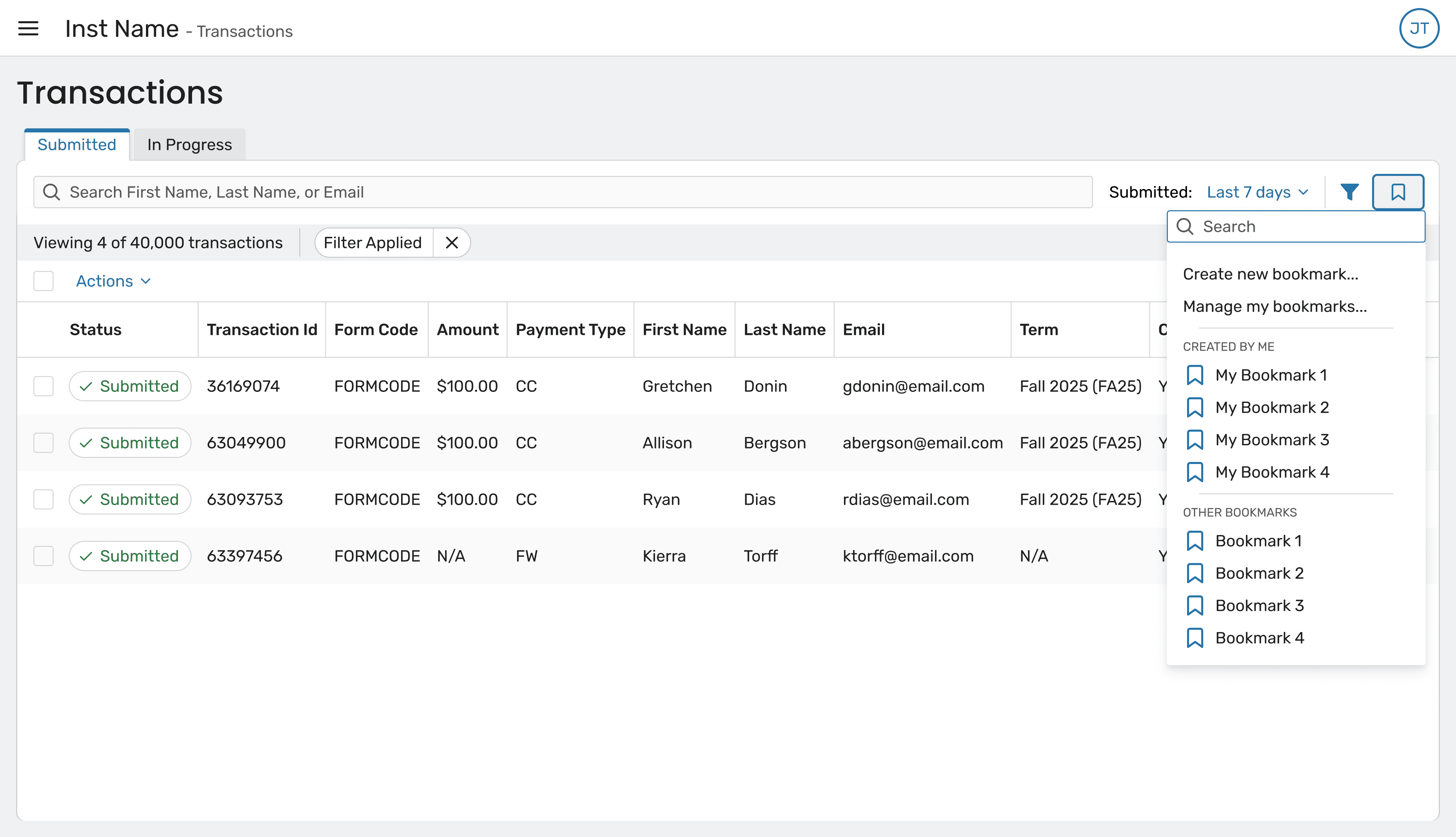Viewport: 1456px width, 837px height.
Task: Click the Filter Applied chip
Action: point(372,243)
